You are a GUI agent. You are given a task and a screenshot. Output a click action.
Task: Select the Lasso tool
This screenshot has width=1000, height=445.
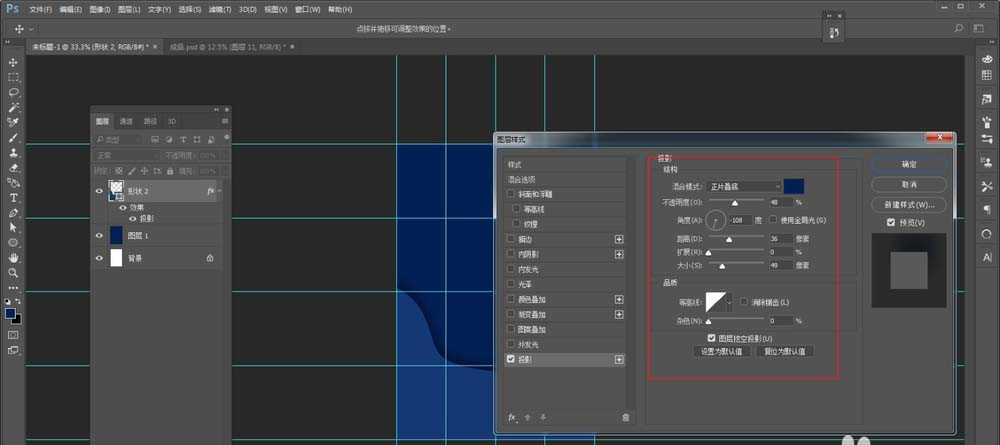[14, 92]
